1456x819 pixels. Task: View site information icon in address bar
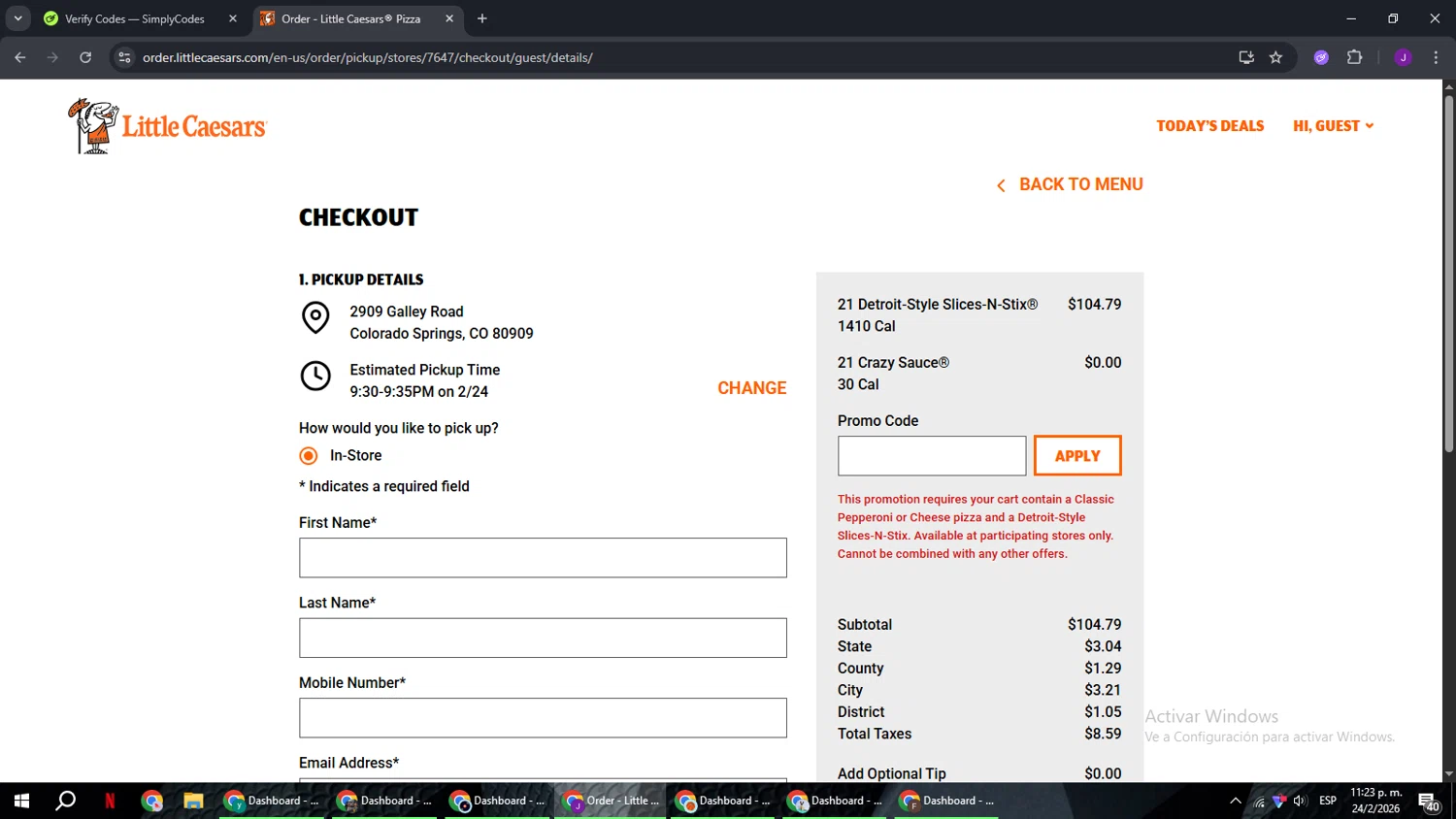pos(124,57)
